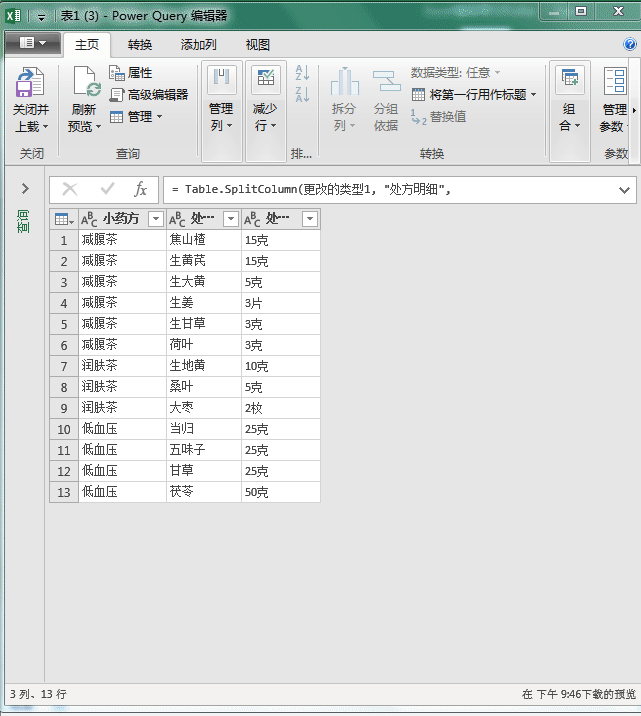Select cell 生地黄 in row 7
641x716 pixels.
click(204, 366)
